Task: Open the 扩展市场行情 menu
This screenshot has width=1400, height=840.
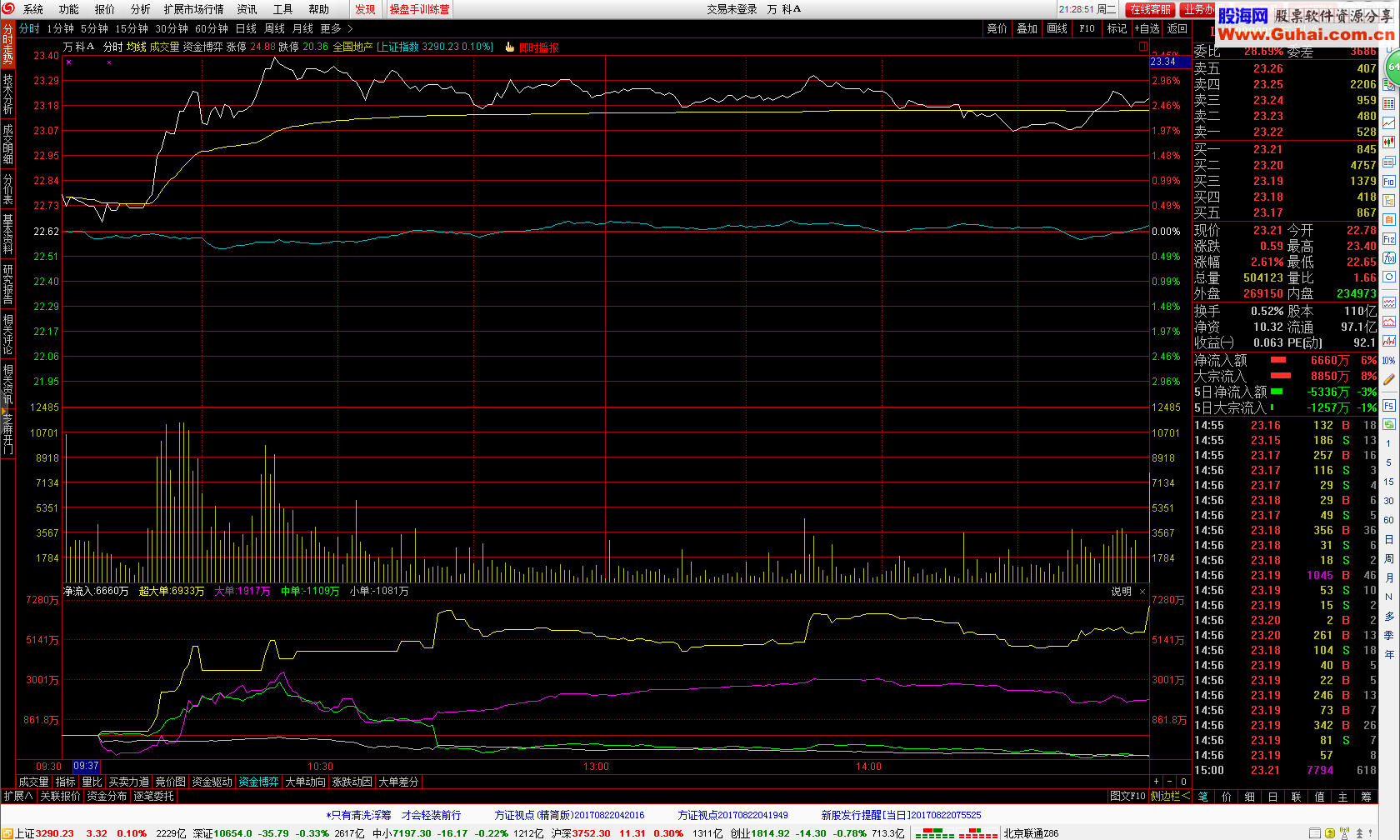Action: [194, 9]
